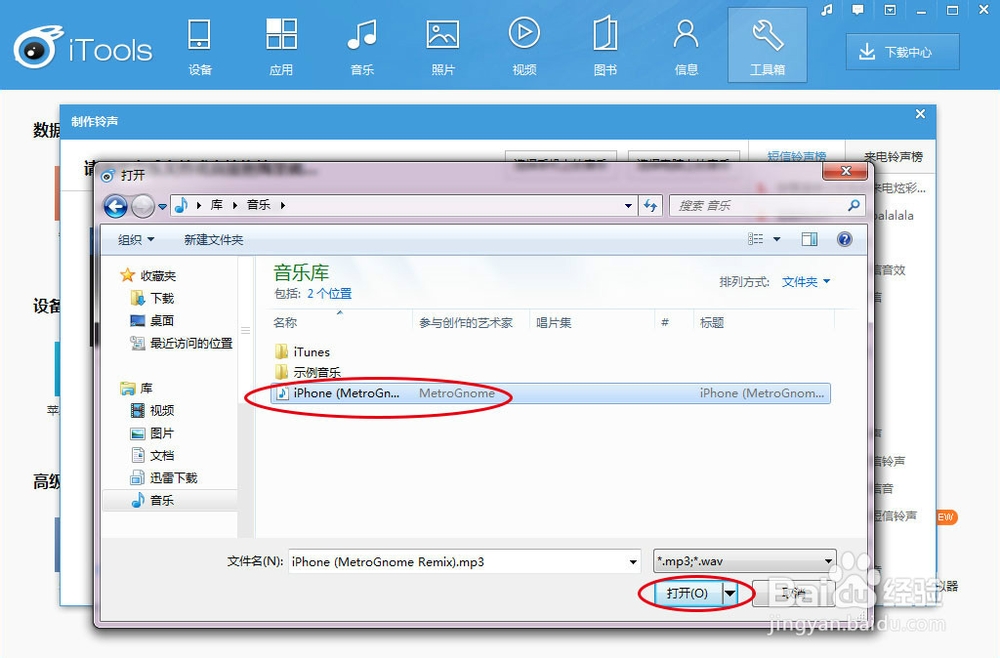Sort by the 标题 column header
The width and height of the screenshot is (1000, 658).
[764, 323]
